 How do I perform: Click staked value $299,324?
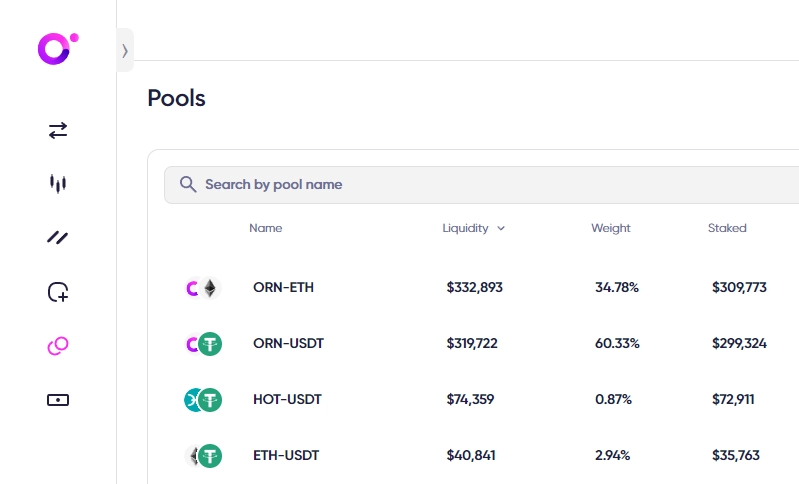coord(739,343)
